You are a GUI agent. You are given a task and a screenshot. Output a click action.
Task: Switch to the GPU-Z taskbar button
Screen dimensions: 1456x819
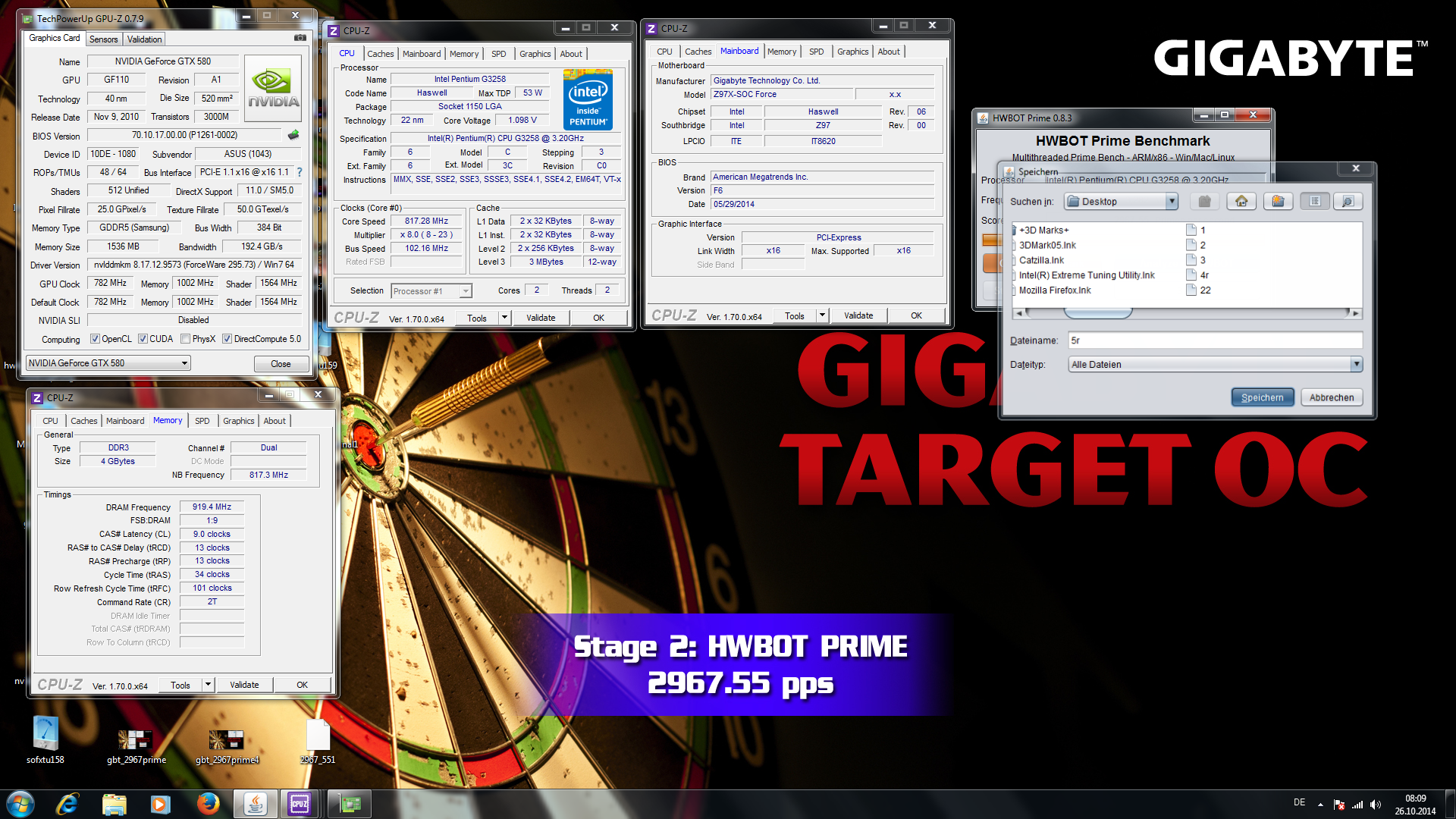pos(350,804)
